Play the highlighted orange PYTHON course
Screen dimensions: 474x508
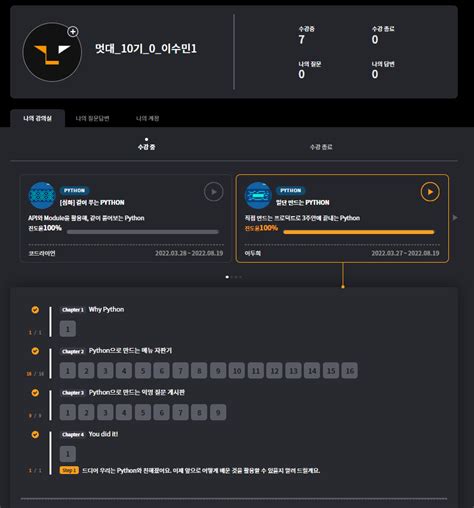[x=430, y=192]
